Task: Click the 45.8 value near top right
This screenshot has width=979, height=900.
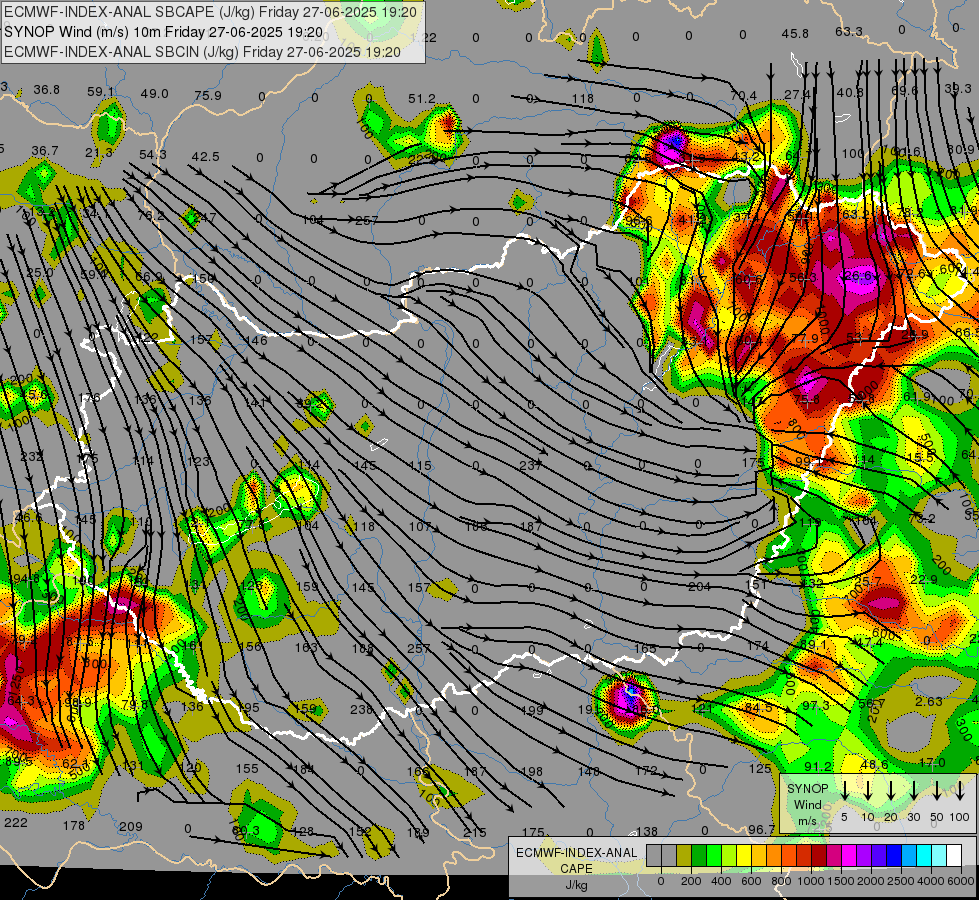Action: tap(795, 34)
